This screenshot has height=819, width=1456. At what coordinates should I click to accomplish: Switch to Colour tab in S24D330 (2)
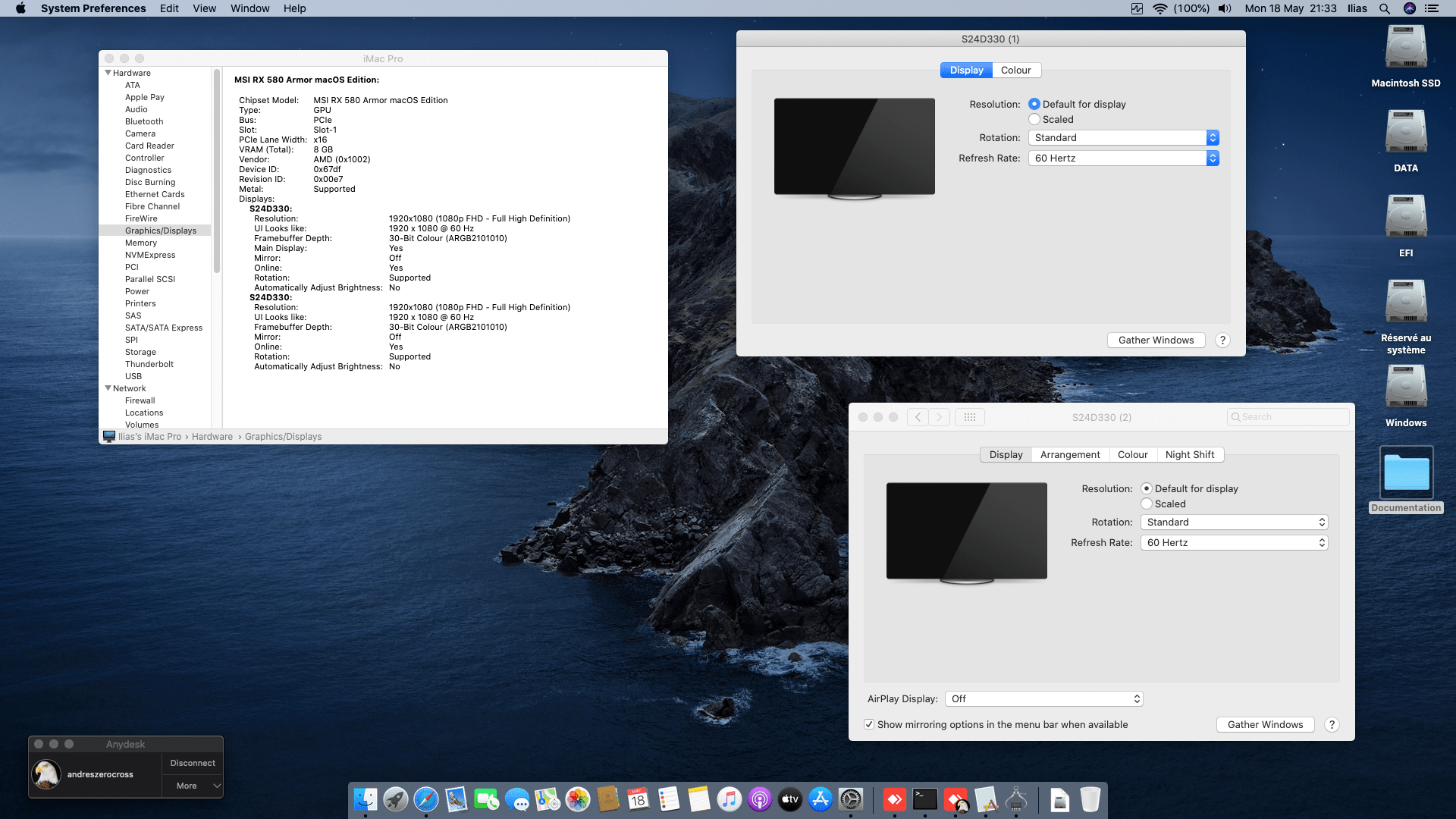click(1133, 454)
